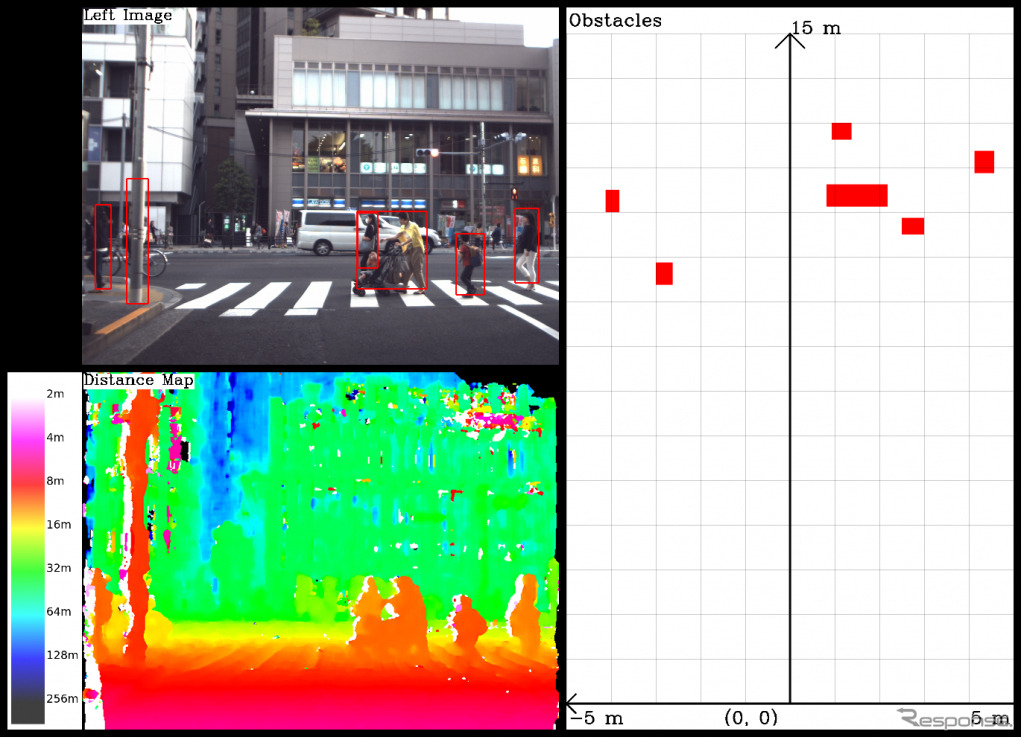Click the boxed utility pole in the left image

click(x=137, y=241)
